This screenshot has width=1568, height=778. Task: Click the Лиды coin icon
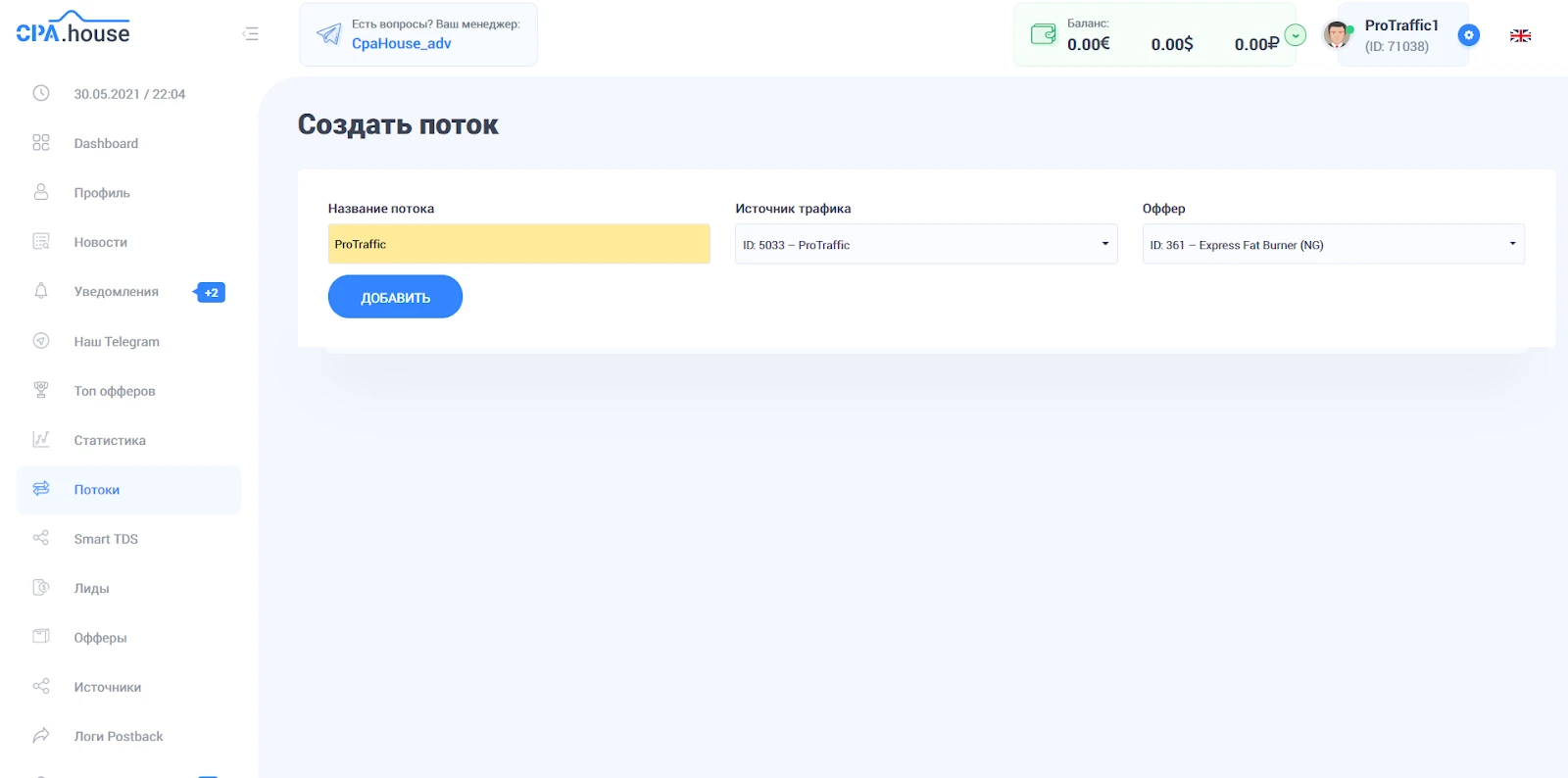tap(41, 587)
